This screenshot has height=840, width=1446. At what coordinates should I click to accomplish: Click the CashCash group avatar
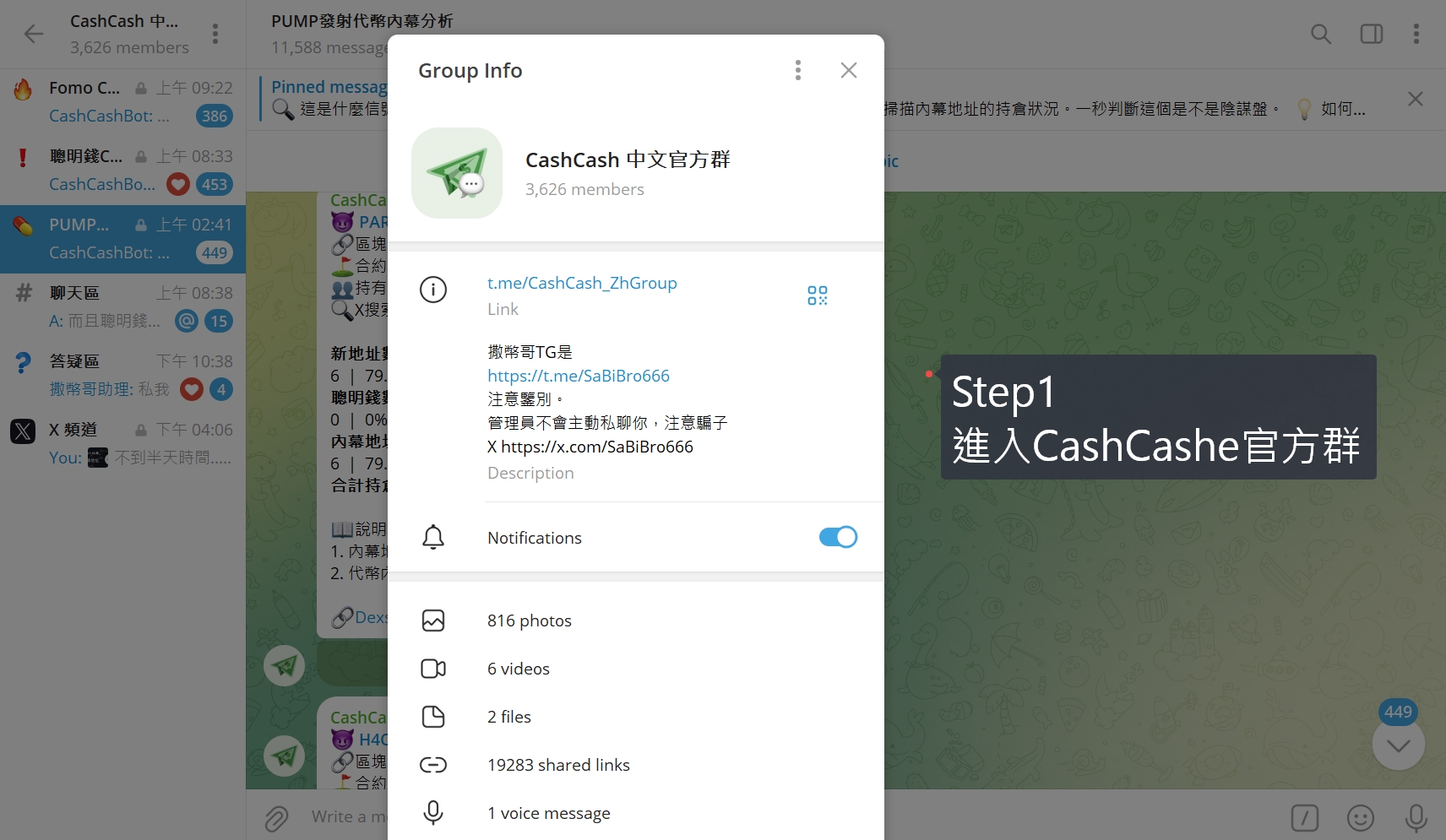click(x=457, y=173)
